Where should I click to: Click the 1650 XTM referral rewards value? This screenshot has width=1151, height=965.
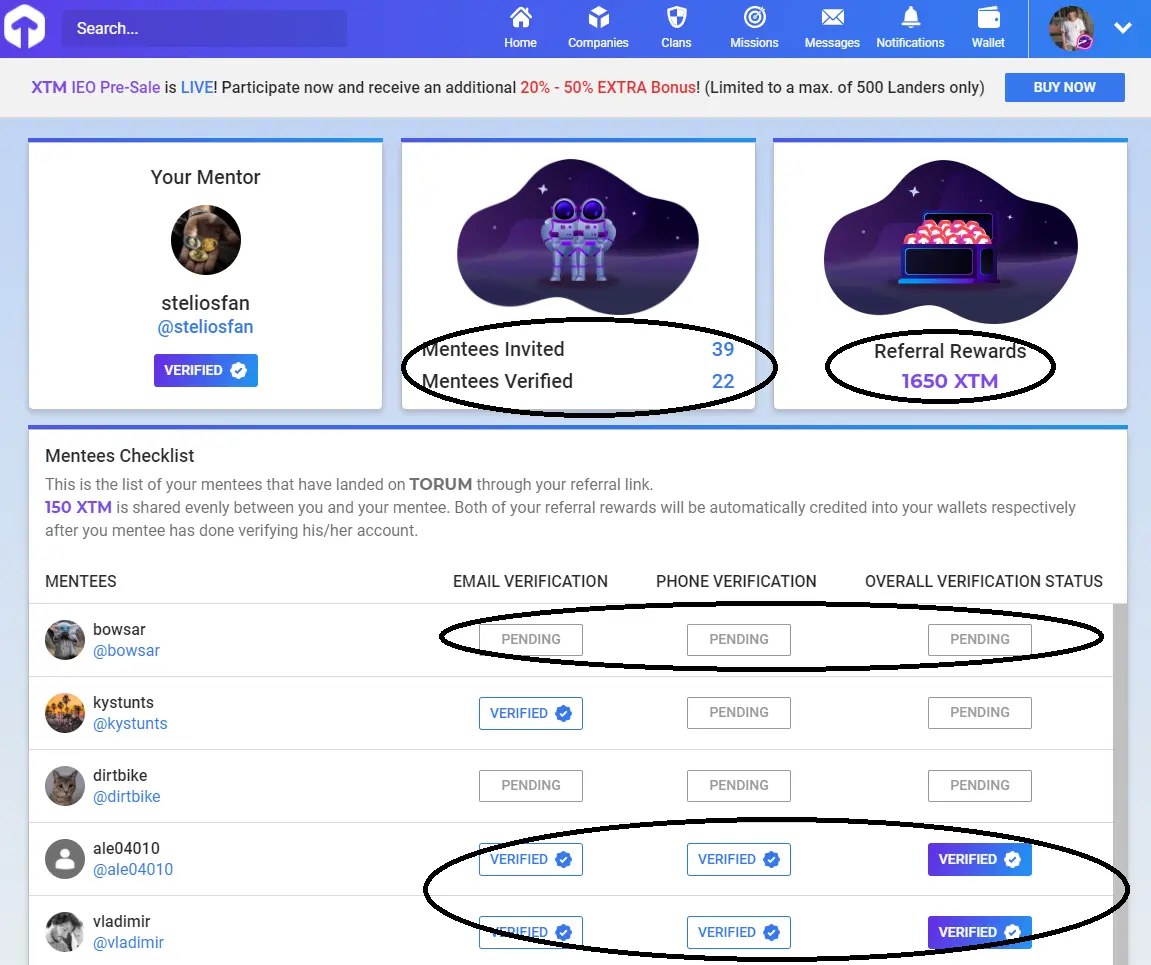coord(950,381)
